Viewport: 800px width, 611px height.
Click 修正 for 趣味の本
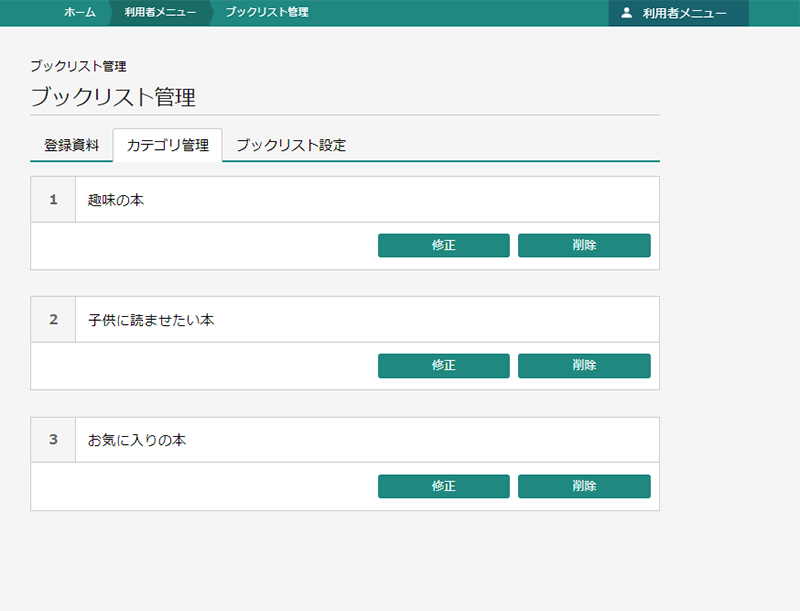(x=444, y=245)
